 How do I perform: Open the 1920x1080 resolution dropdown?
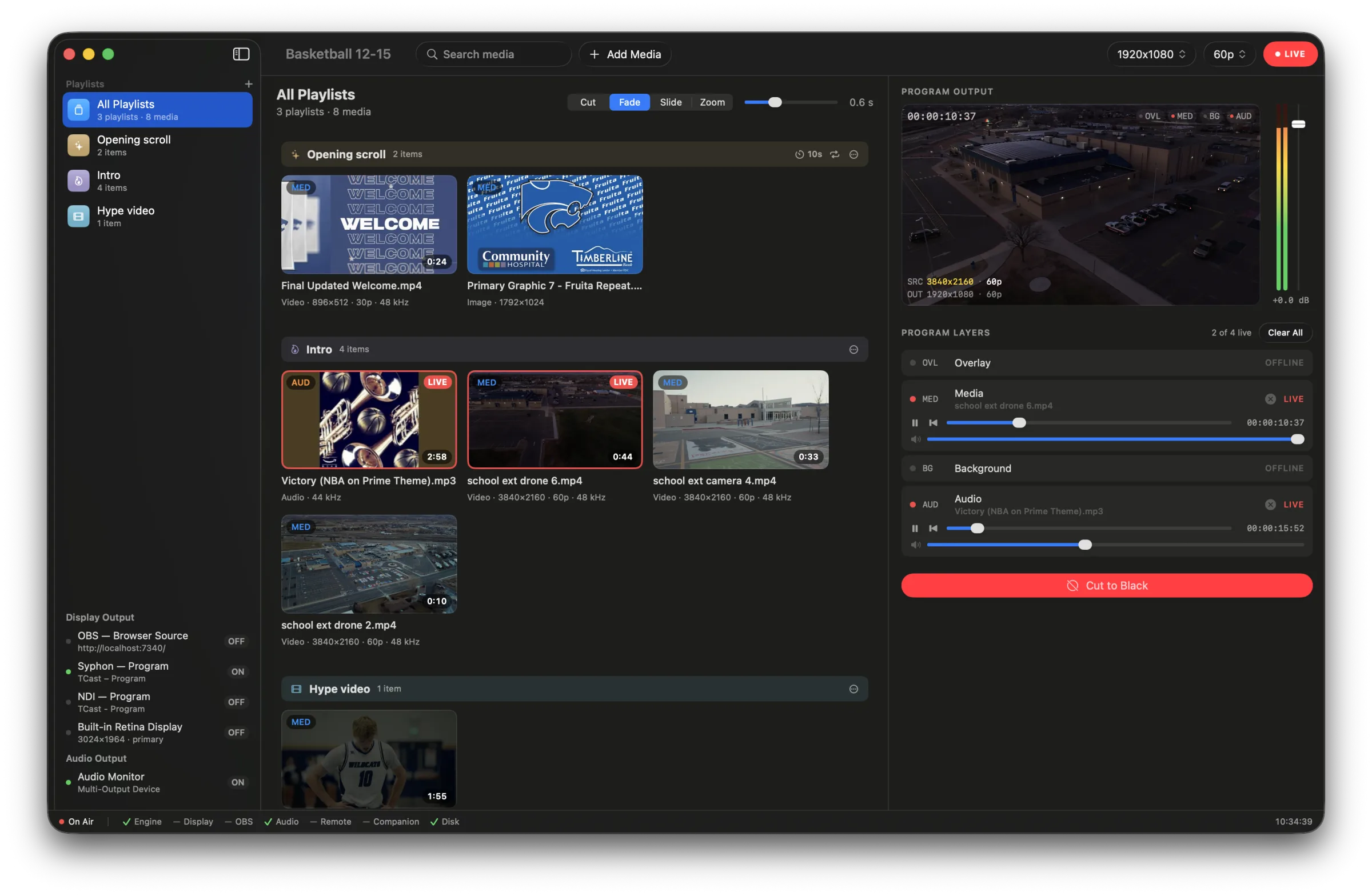coord(1151,54)
